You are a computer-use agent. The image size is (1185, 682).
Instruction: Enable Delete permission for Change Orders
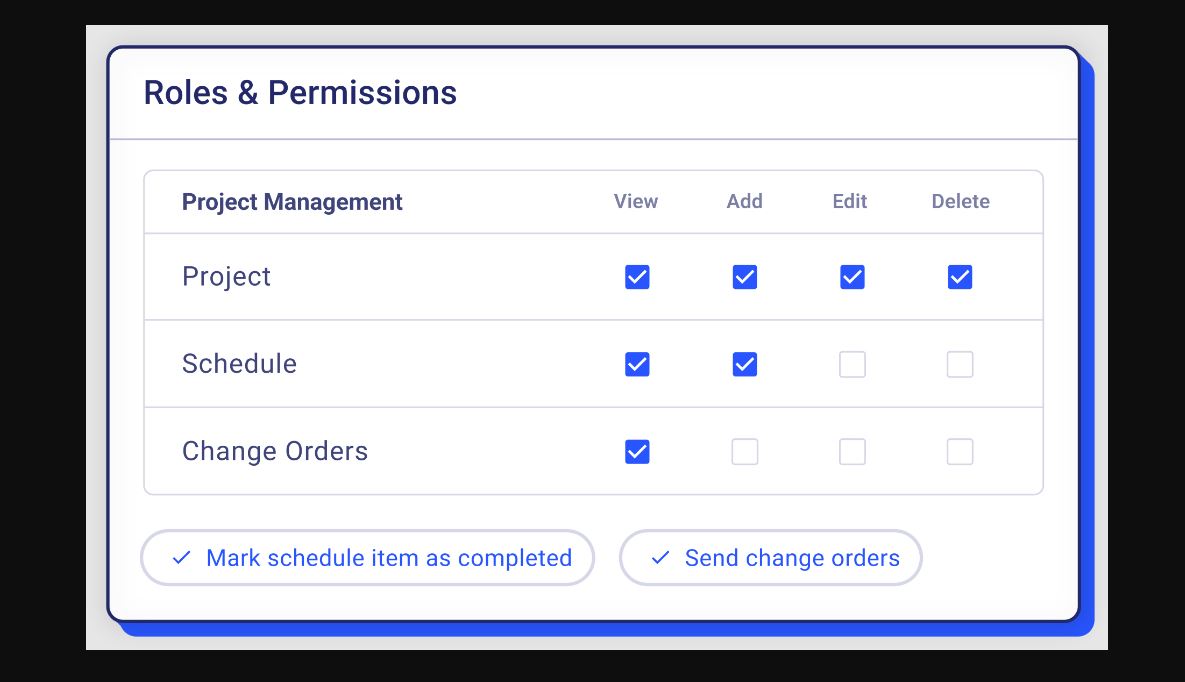(960, 452)
